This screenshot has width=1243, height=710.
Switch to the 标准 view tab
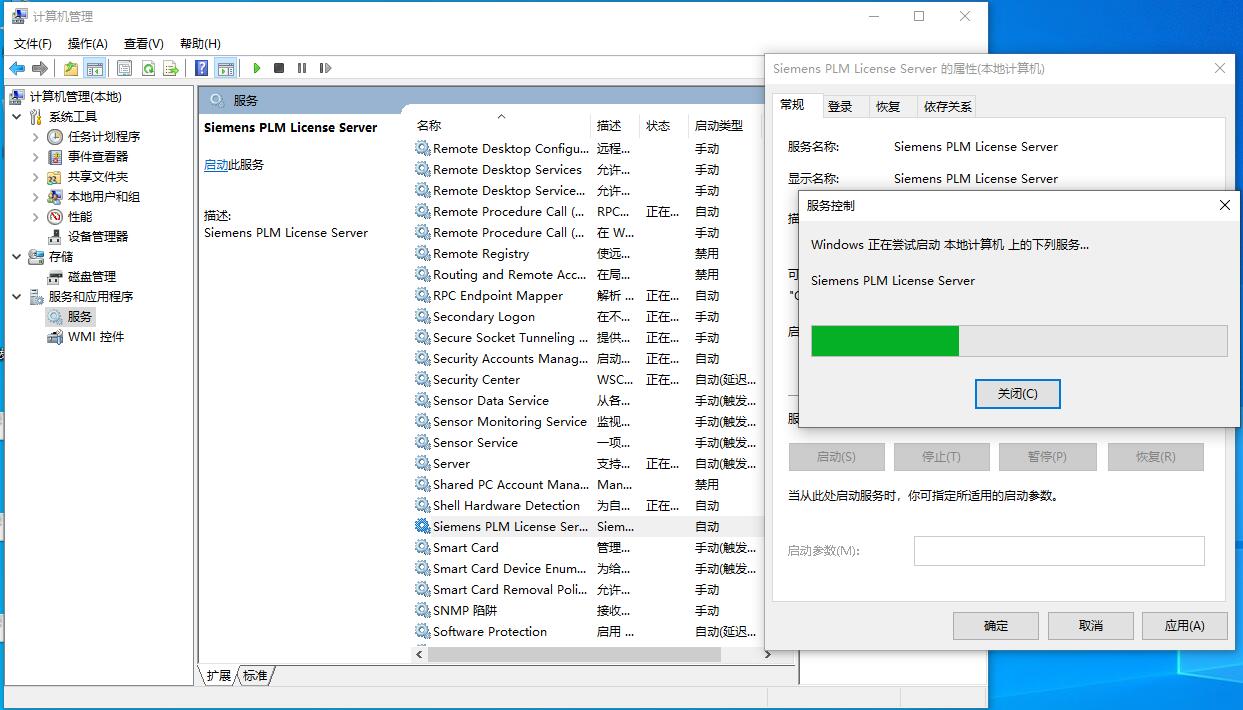click(x=256, y=676)
